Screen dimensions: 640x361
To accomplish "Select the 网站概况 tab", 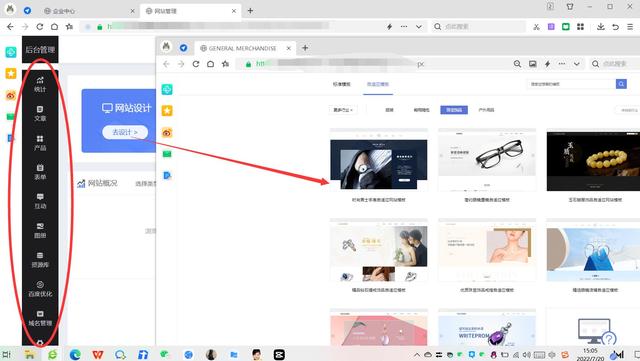I will pyautogui.click(x=98, y=183).
